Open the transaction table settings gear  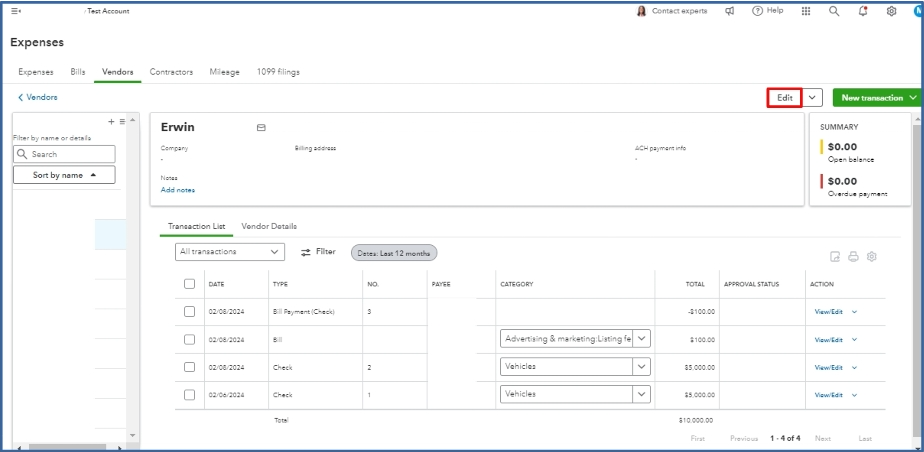click(x=872, y=257)
